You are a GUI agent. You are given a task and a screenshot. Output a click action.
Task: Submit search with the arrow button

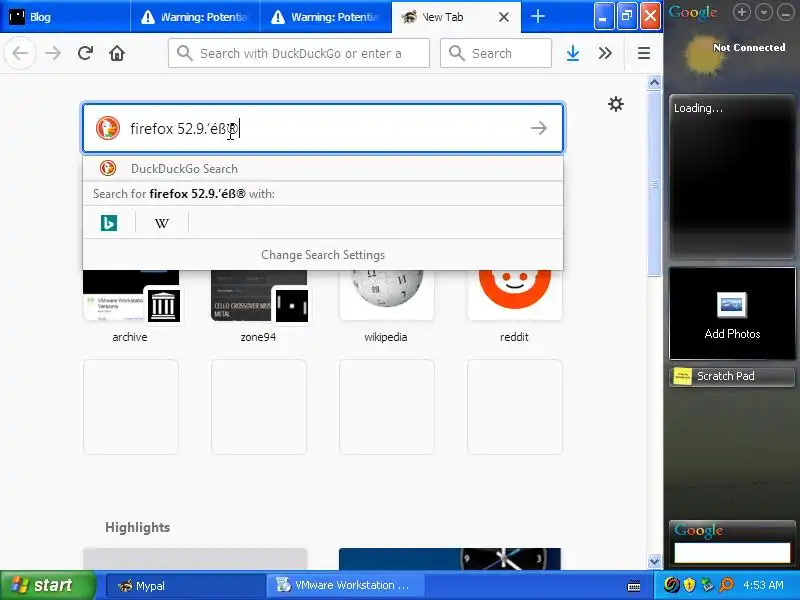pos(539,128)
